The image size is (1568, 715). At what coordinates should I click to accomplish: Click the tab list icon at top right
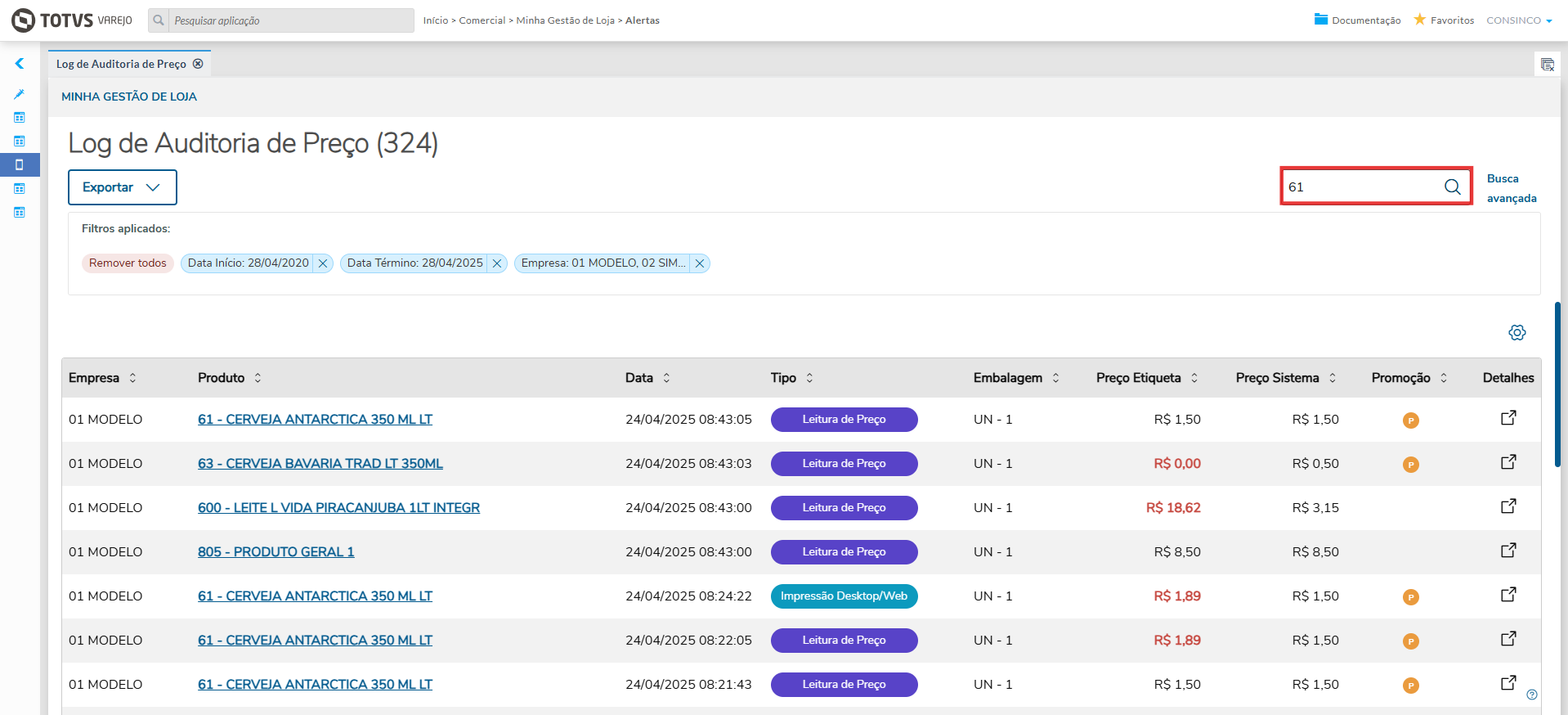[x=1547, y=65]
